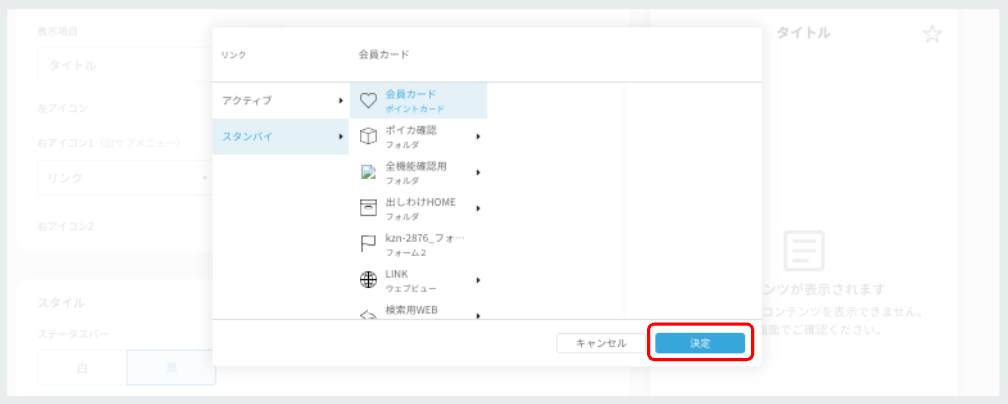Click the star icon next to タイトル
The height and width of the screenshot is (404, 1008).
(x=932, y=33)
